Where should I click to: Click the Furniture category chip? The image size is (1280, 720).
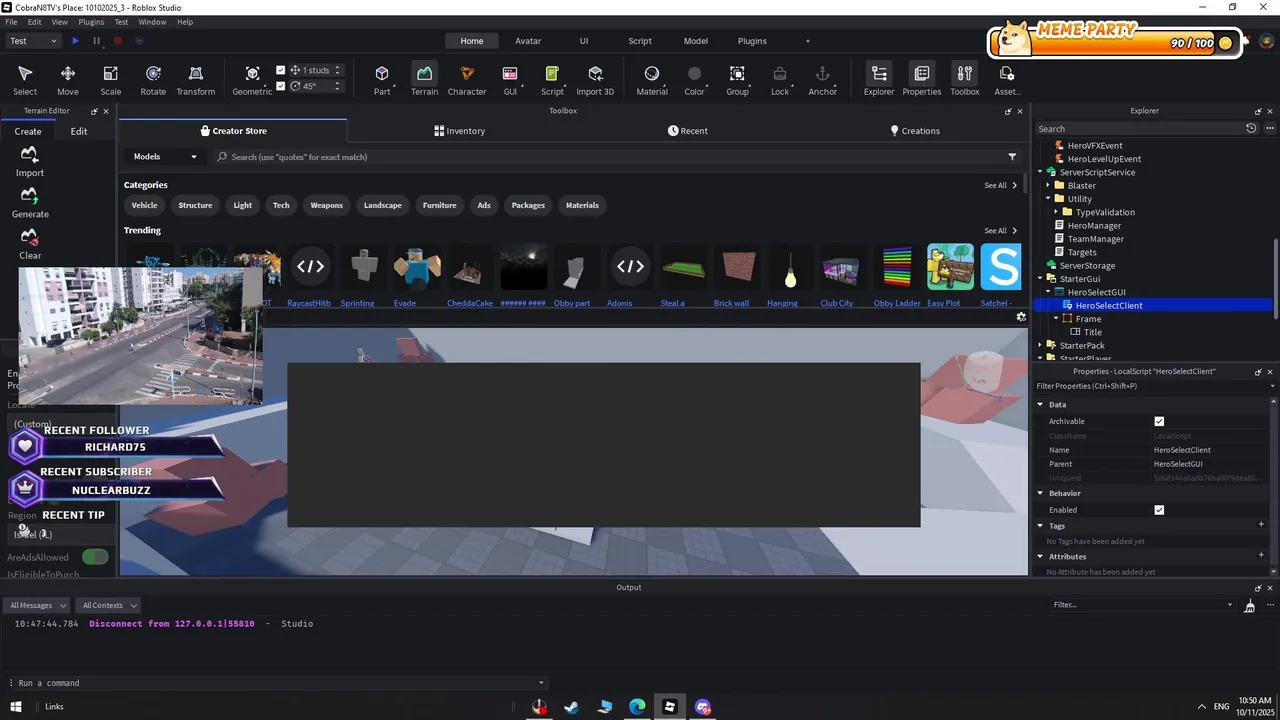click(x=440, y=205)
